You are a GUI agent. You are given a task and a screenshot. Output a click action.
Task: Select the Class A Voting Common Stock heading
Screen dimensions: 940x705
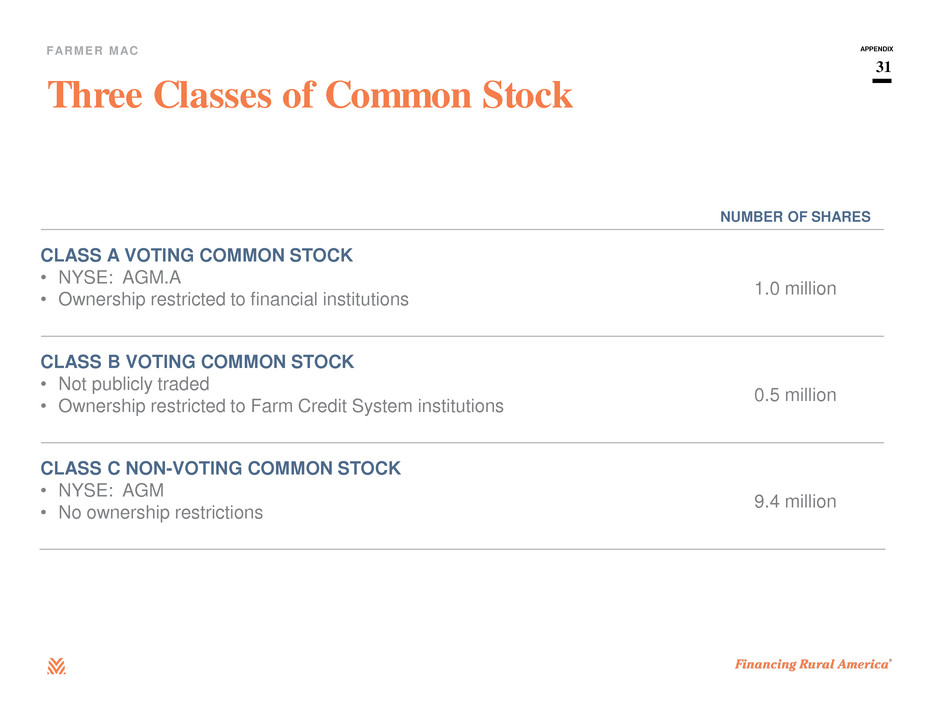(197, 255)
